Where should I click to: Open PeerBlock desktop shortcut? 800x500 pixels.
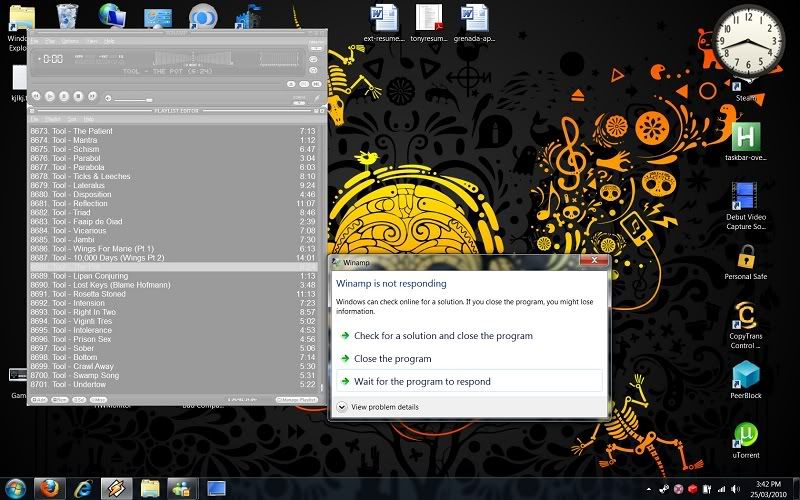[745, 380]
